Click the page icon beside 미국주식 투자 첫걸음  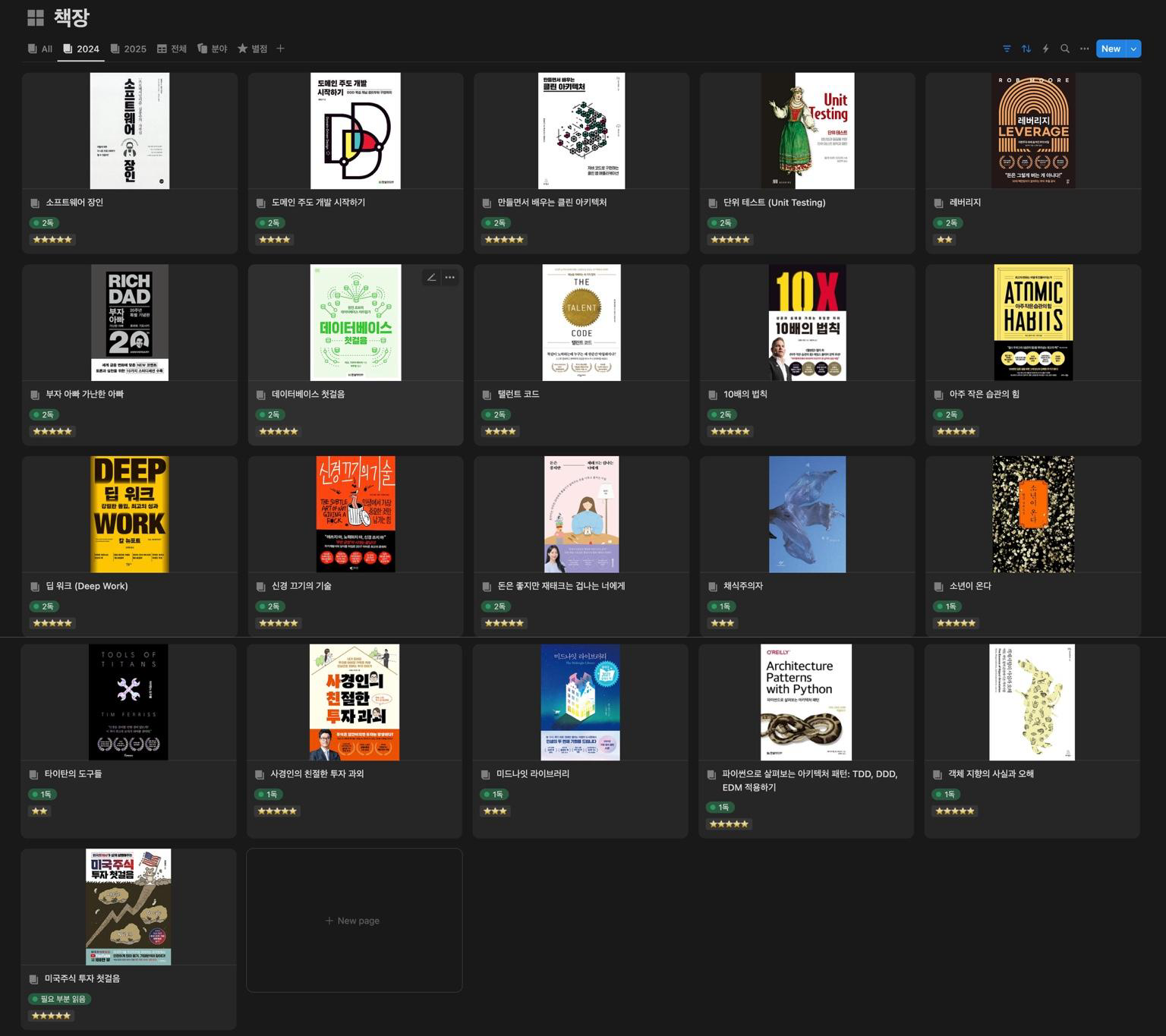click(33, 979)
